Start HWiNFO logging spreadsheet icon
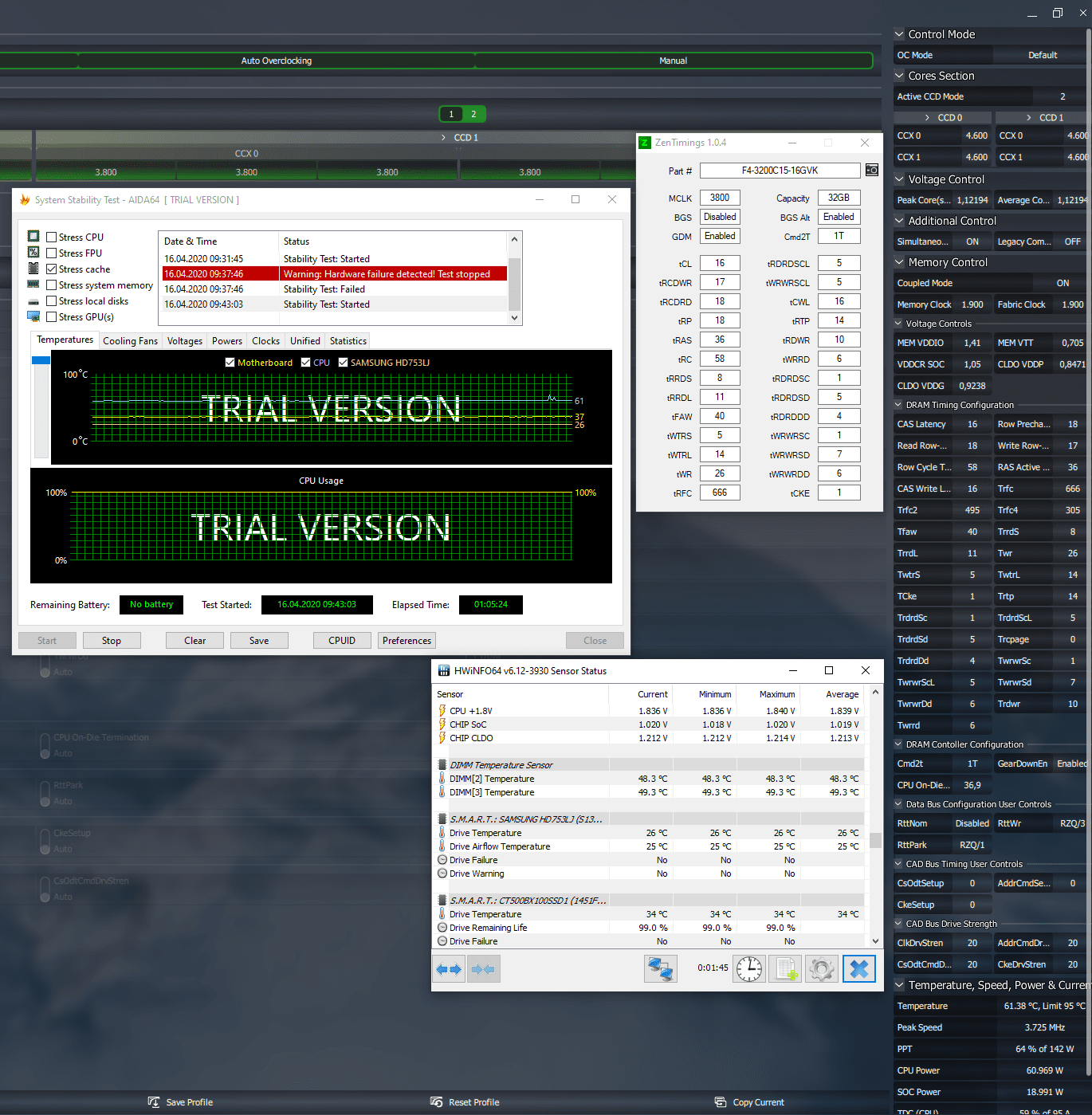This screenshot has height=1115, width=1092. [x=785, y=969]
